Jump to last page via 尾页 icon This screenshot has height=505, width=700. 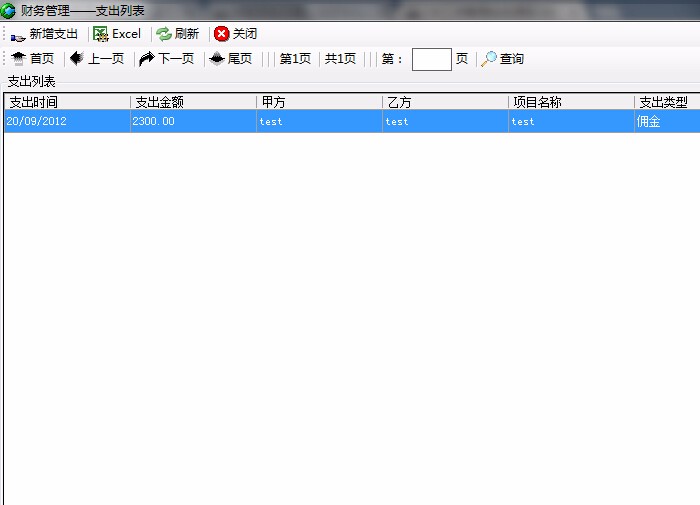[x=217, y=58]
